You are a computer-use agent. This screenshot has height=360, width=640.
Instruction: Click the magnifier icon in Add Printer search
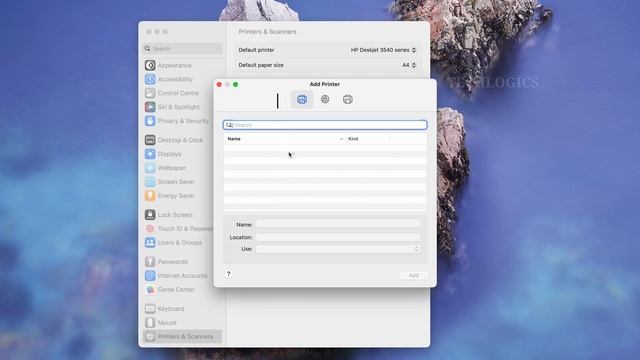pos(229,125)
